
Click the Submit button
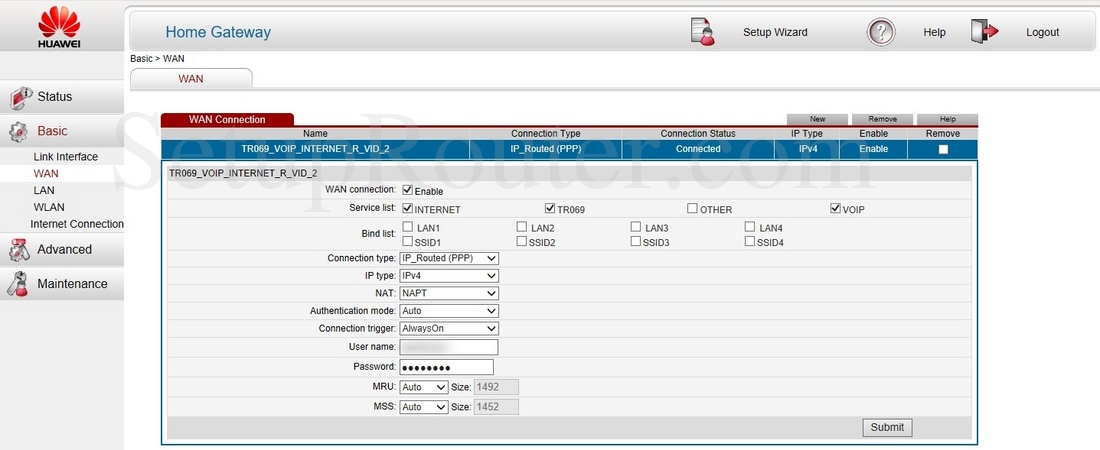887,428
